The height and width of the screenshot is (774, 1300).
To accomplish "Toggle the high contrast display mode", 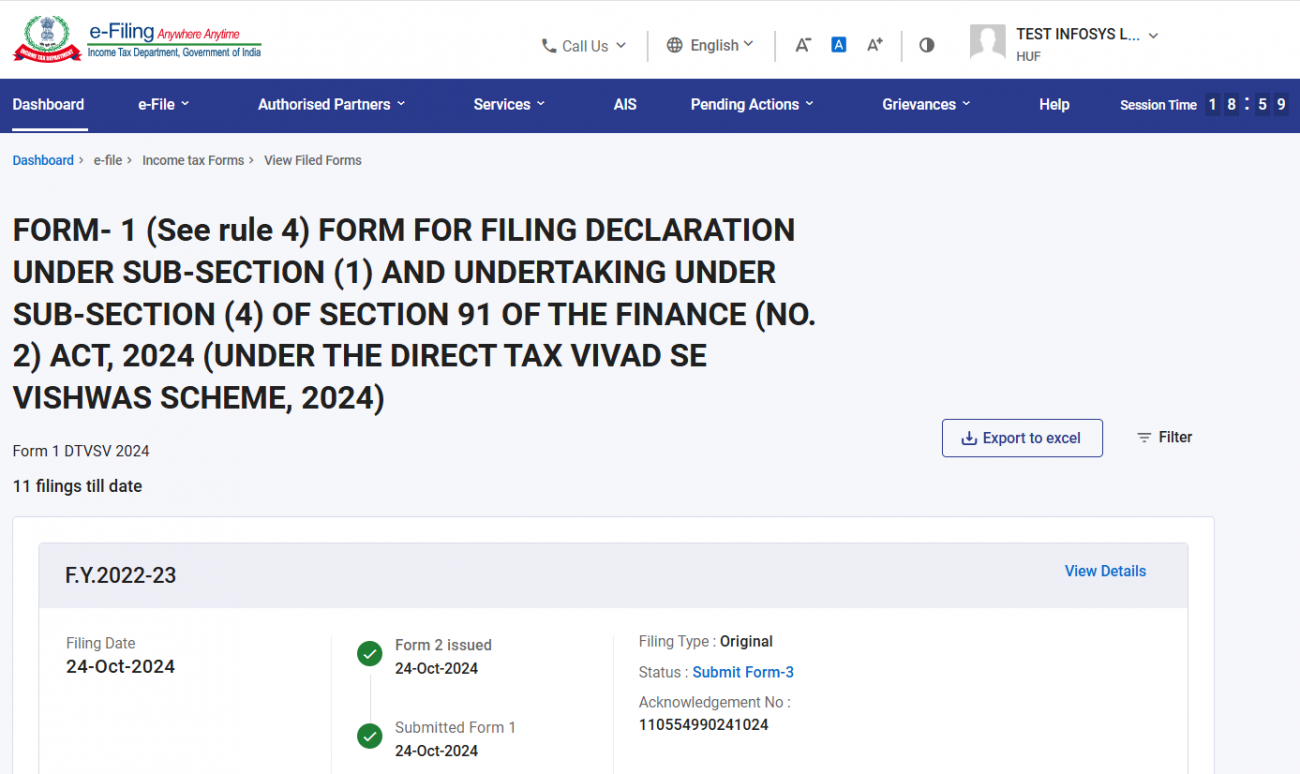I will pos(926,44).
